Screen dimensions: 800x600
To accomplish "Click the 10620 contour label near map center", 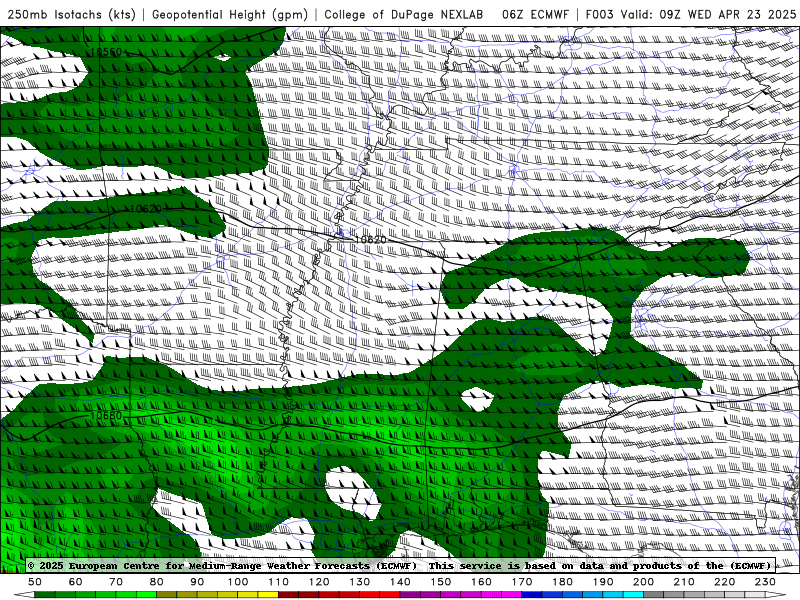I will 370,239.
